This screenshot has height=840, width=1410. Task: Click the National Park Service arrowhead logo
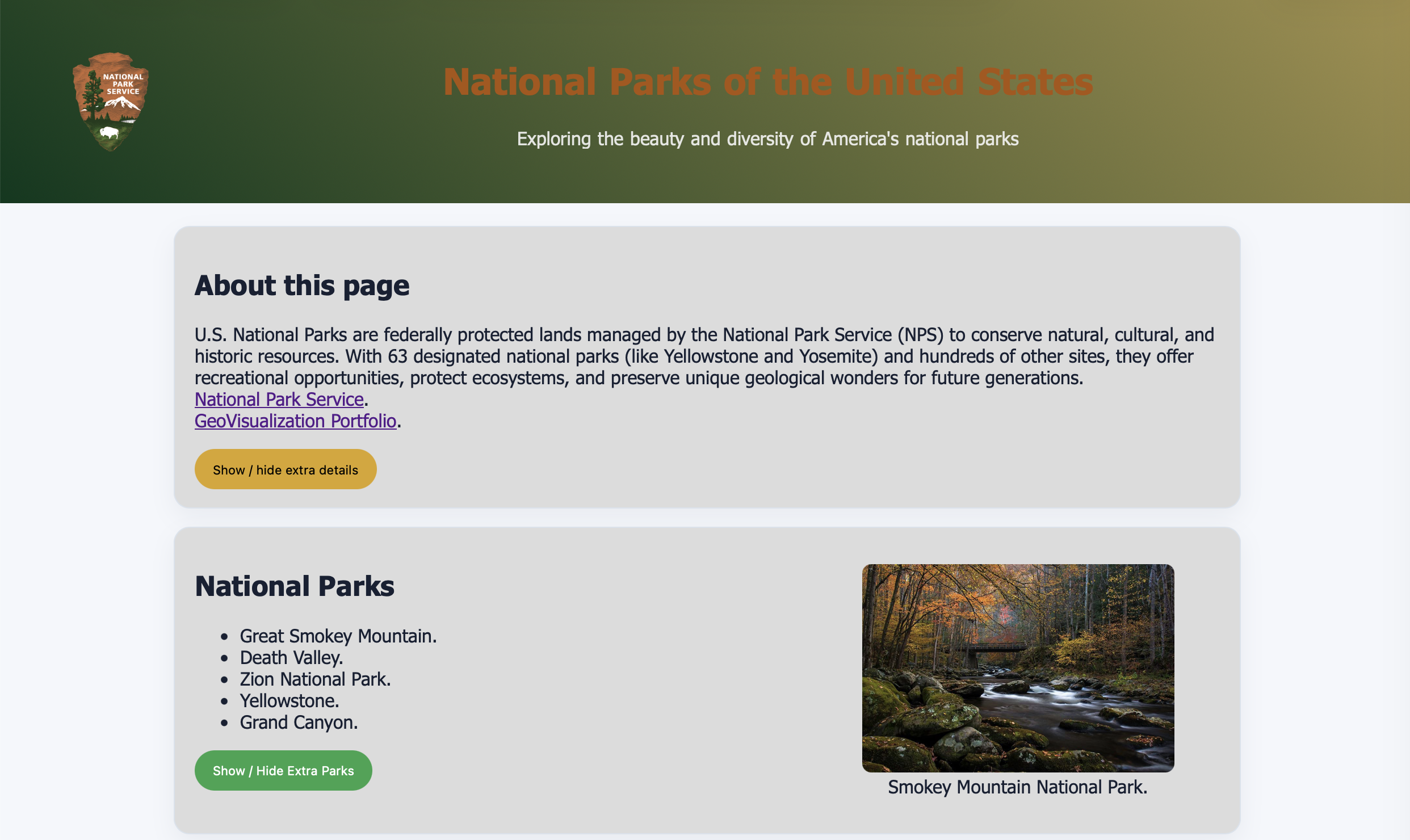tap(111, 102)
